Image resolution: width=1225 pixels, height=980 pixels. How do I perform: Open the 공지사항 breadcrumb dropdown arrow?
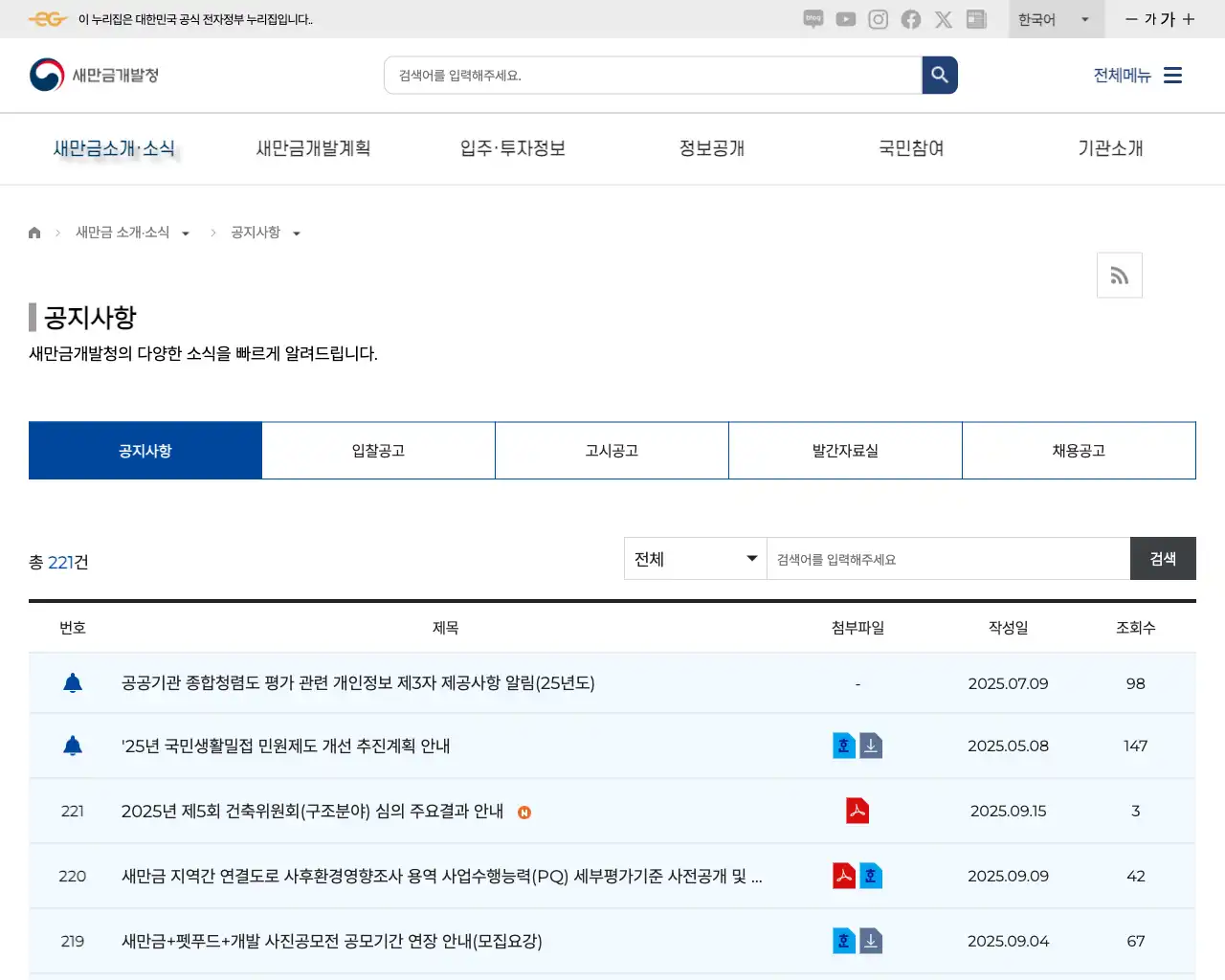(297, 233)
